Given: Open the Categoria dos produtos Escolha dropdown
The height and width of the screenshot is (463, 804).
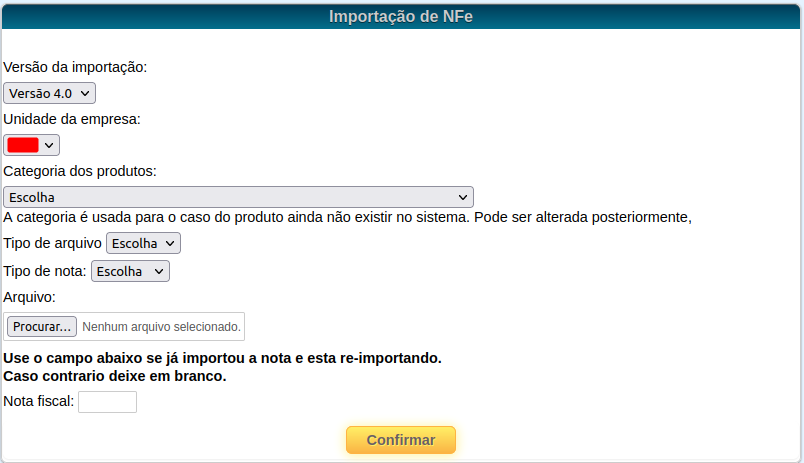Looking at the screenshot, I should pyautogui.click(x=238, y=197).
